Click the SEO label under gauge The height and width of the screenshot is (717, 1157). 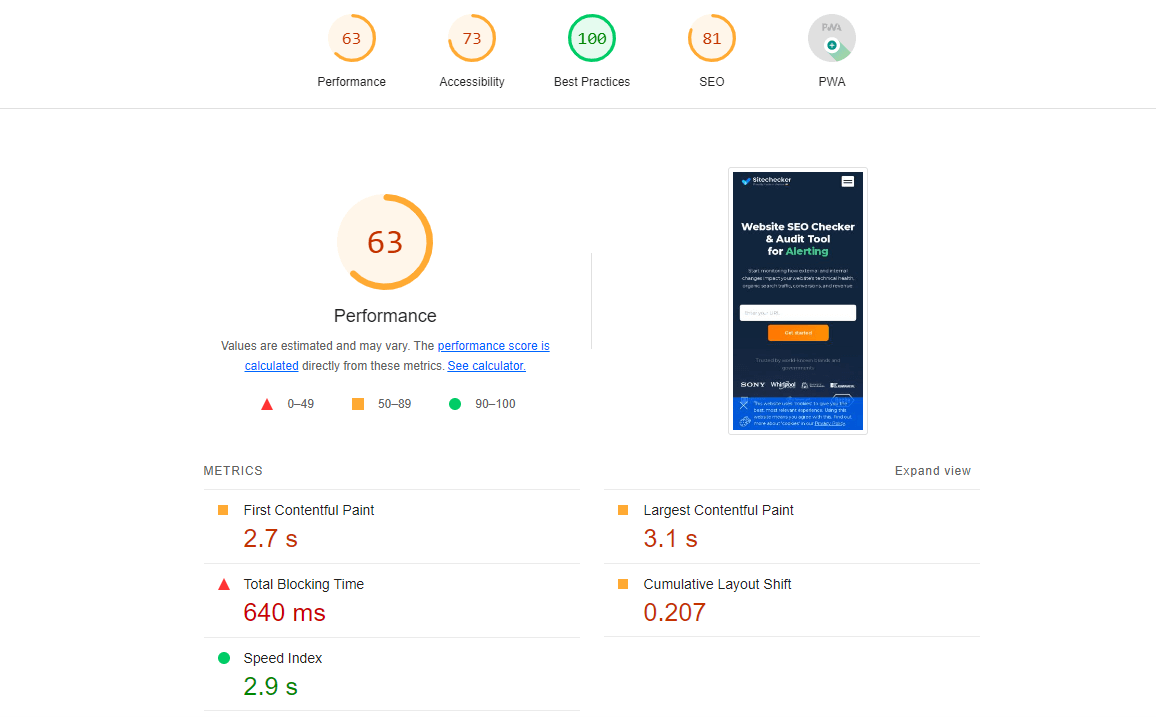[712, 82]
